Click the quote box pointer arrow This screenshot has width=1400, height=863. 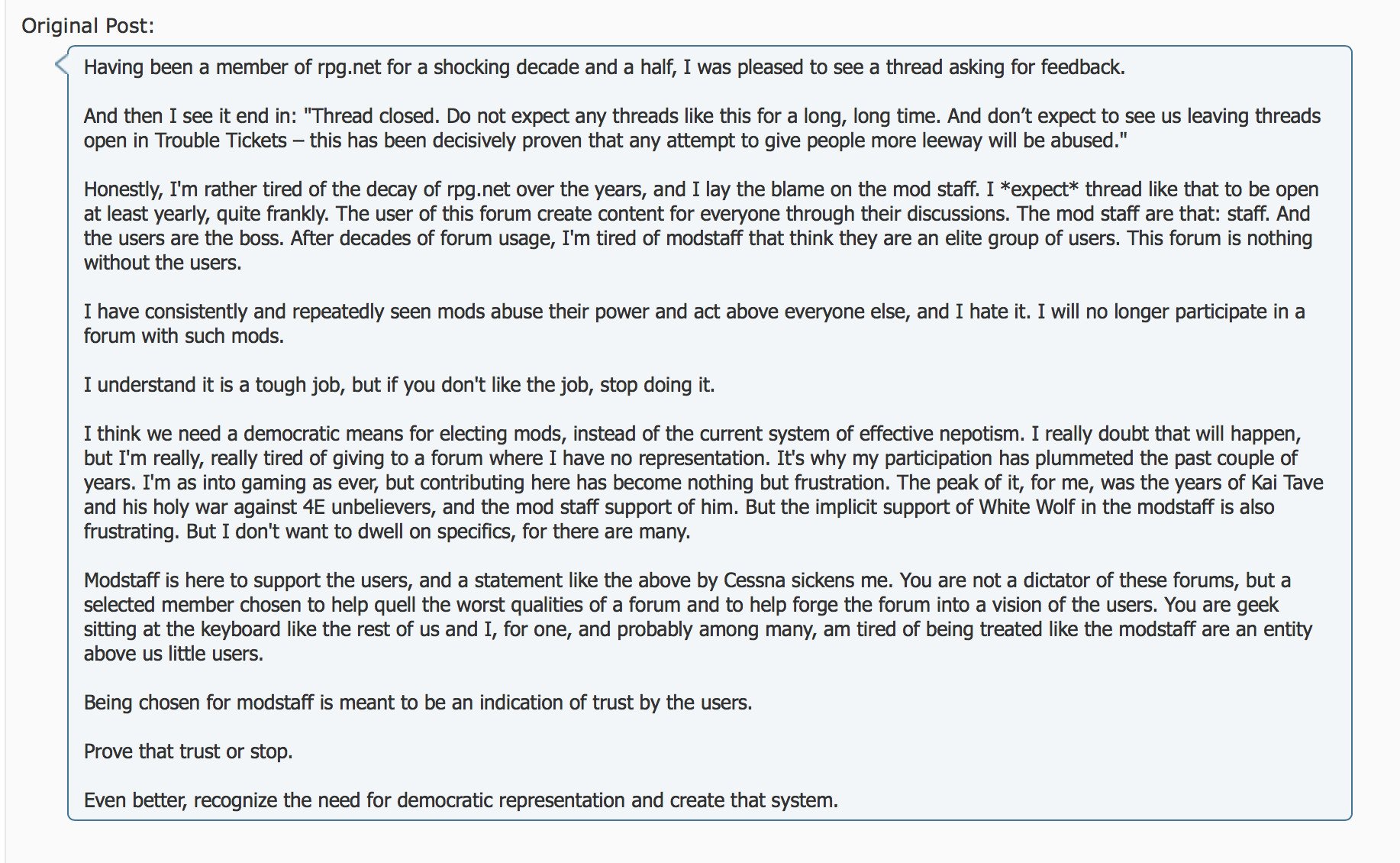coord(61,65)
